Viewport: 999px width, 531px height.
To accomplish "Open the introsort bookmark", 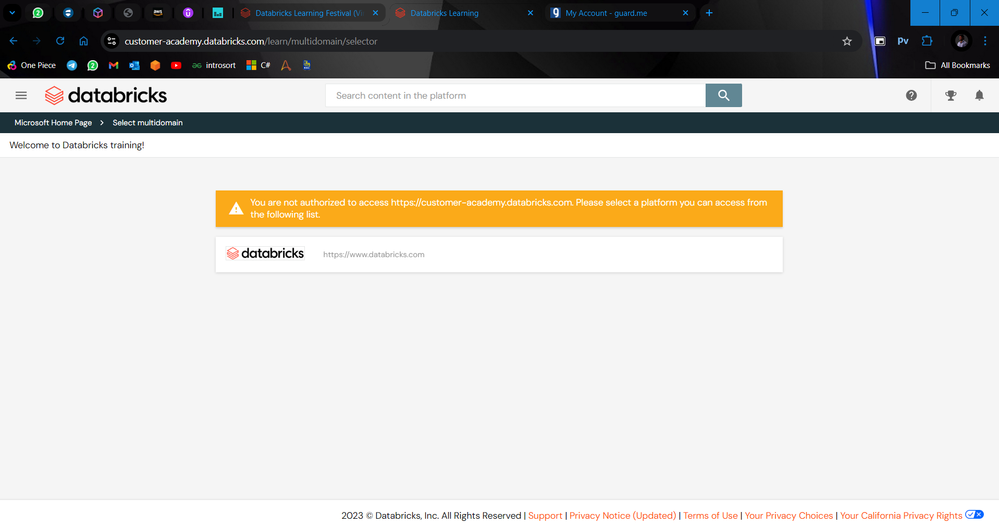I will (x=213, y=65).
